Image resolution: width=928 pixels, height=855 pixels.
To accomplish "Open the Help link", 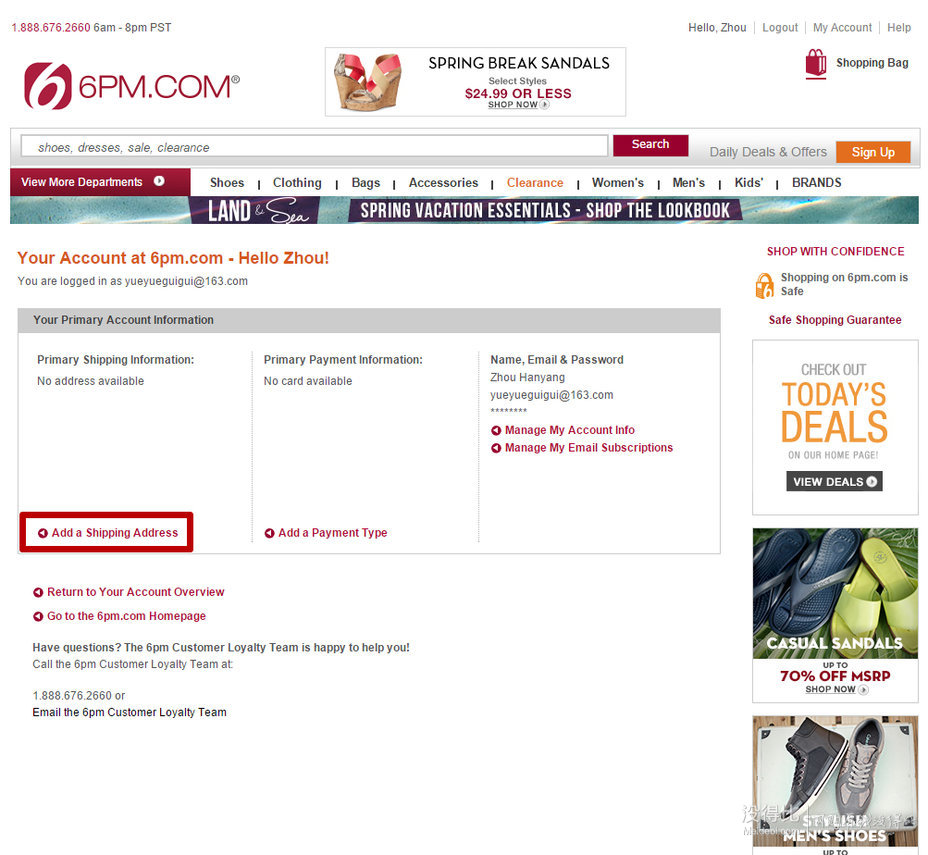I will pos(899,28).
